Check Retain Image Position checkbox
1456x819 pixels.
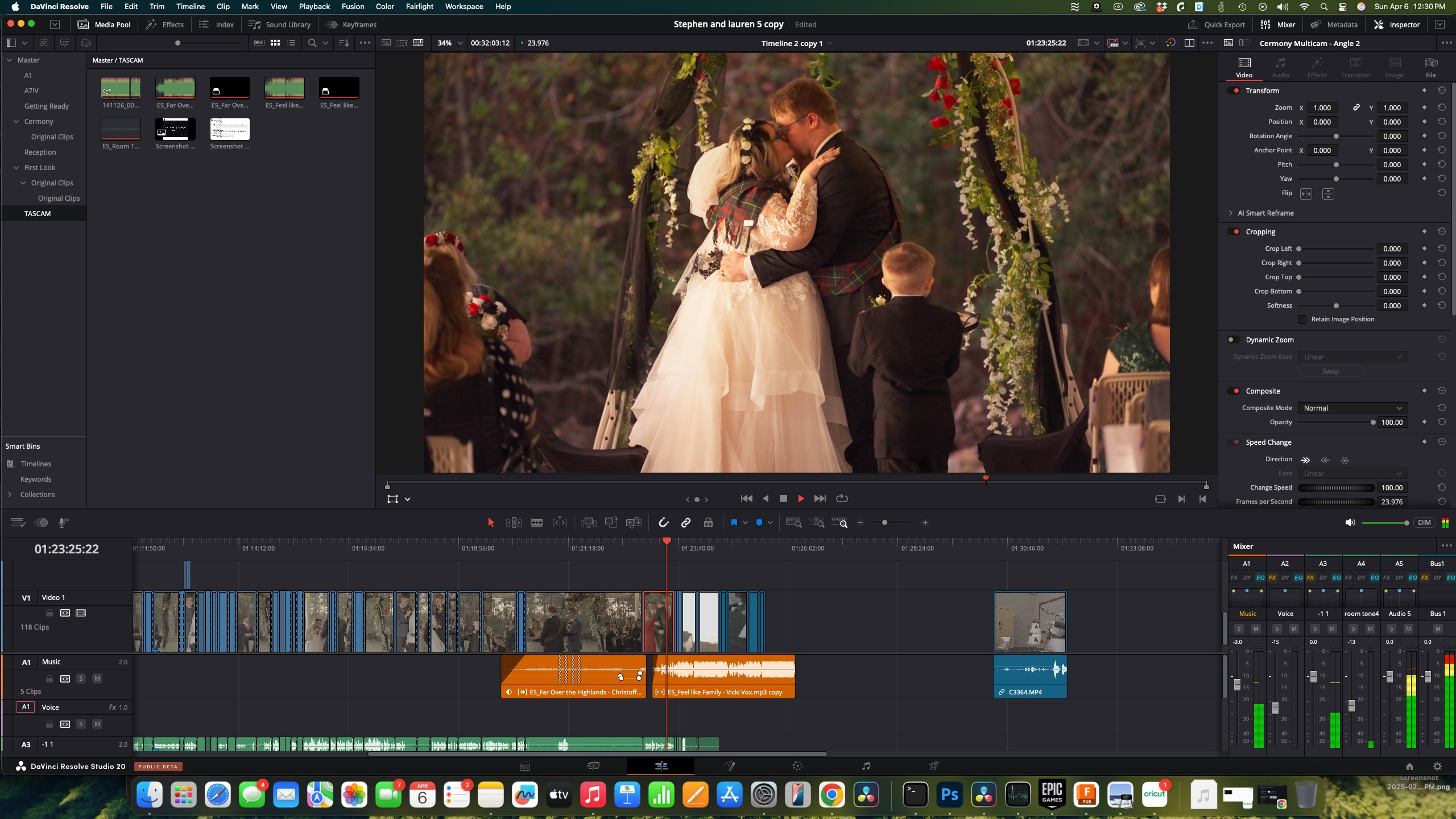coord(1302,319)
